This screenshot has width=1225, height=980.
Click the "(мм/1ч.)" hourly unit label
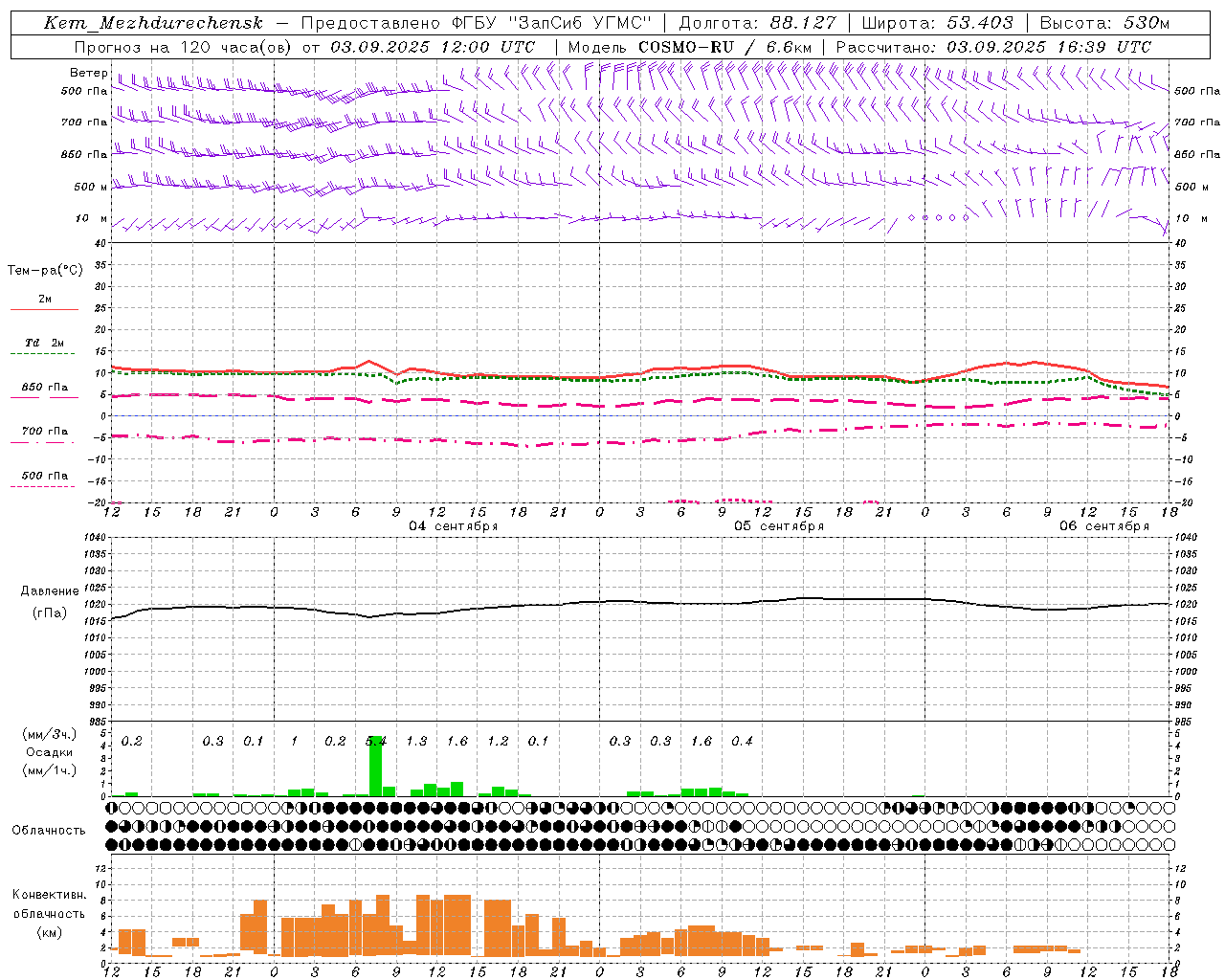(50, 770)
